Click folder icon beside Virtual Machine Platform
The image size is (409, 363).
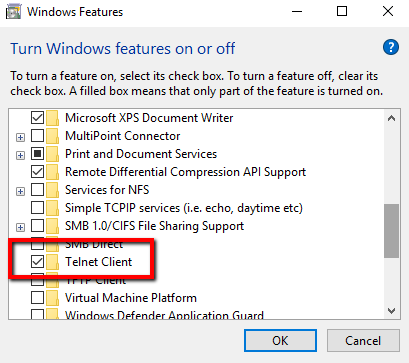pos(52,298)
